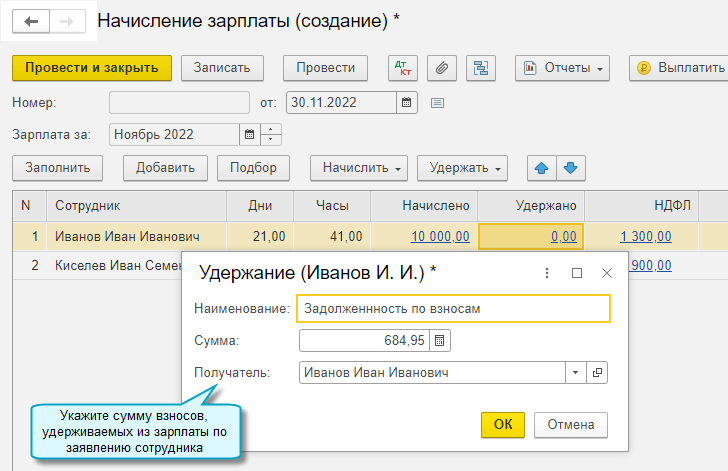Open the document structure icon
This screenshot has height=471, width=728.
point(481,68)
